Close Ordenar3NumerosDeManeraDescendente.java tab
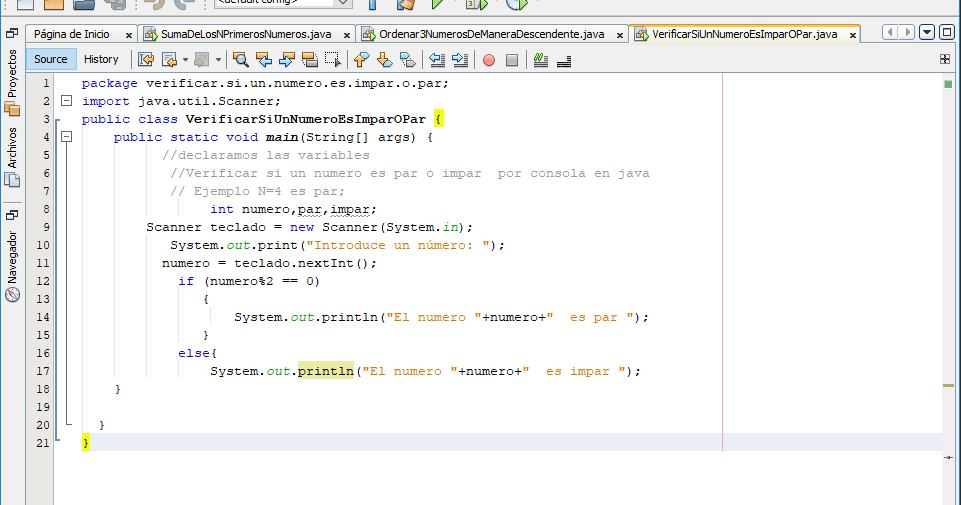The image size is (961, 505). coord(620,36)
